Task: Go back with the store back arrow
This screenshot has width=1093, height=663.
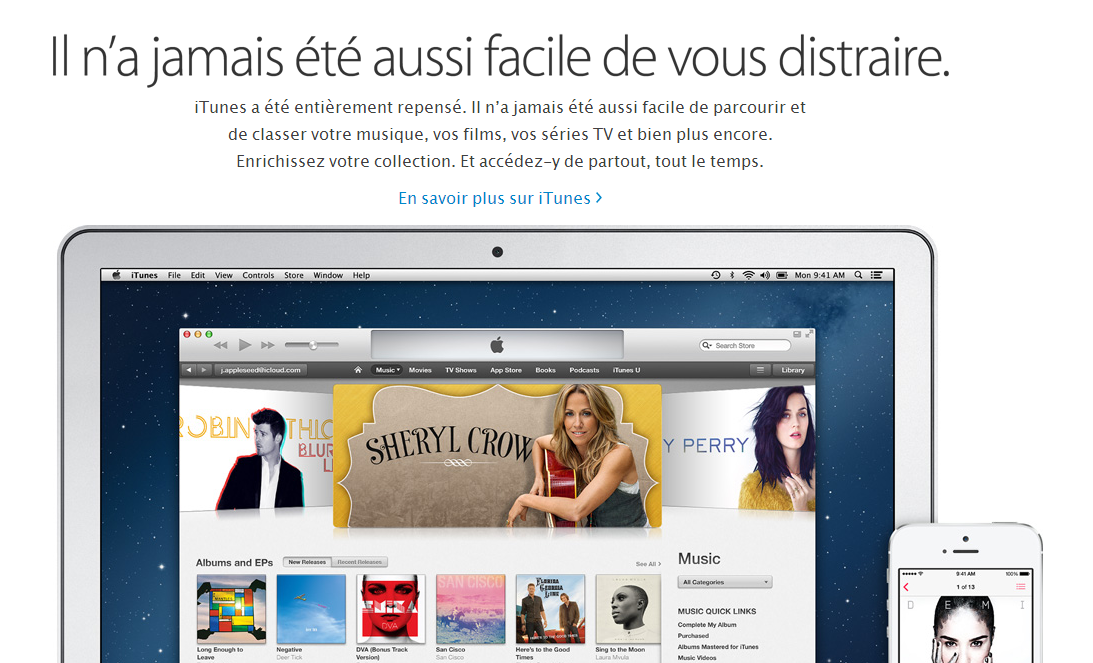Action: tap(188, 370)
